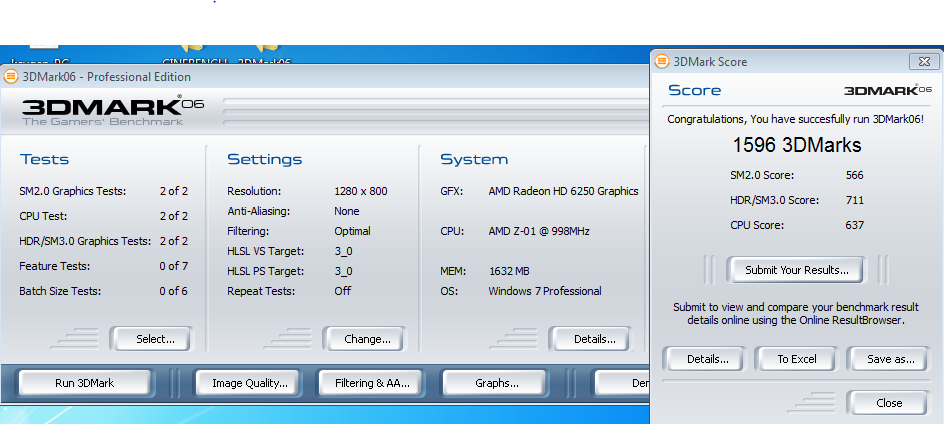This screenshot has height=424, width=944.
Task: Open Filtering & AA... tool
Action: click(x=370, y=383)
